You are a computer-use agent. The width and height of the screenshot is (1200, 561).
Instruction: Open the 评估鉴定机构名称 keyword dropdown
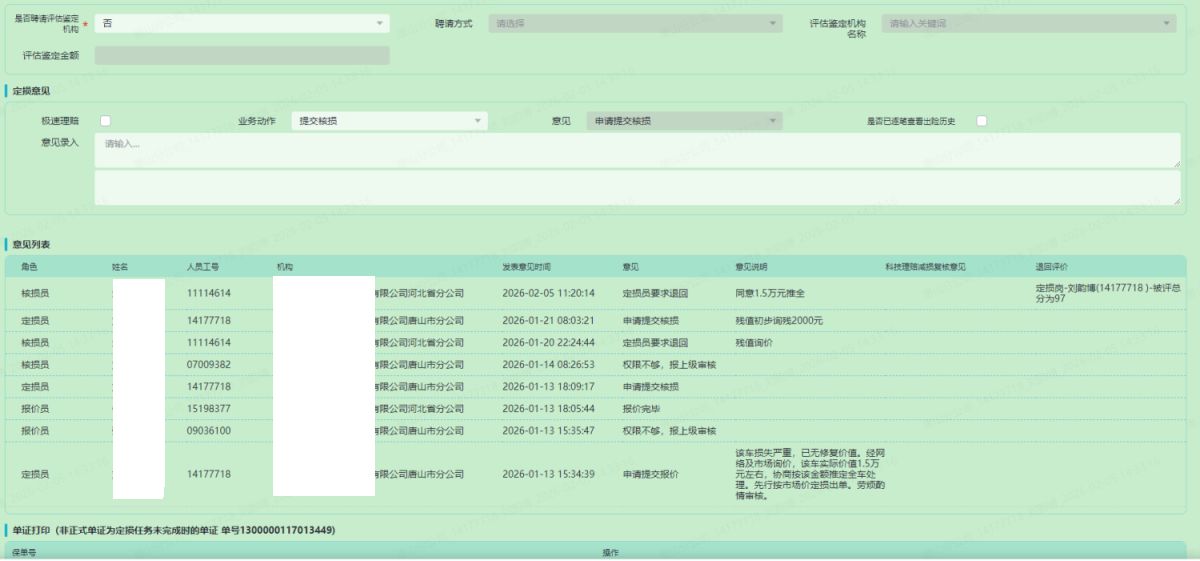[1029, 23]
